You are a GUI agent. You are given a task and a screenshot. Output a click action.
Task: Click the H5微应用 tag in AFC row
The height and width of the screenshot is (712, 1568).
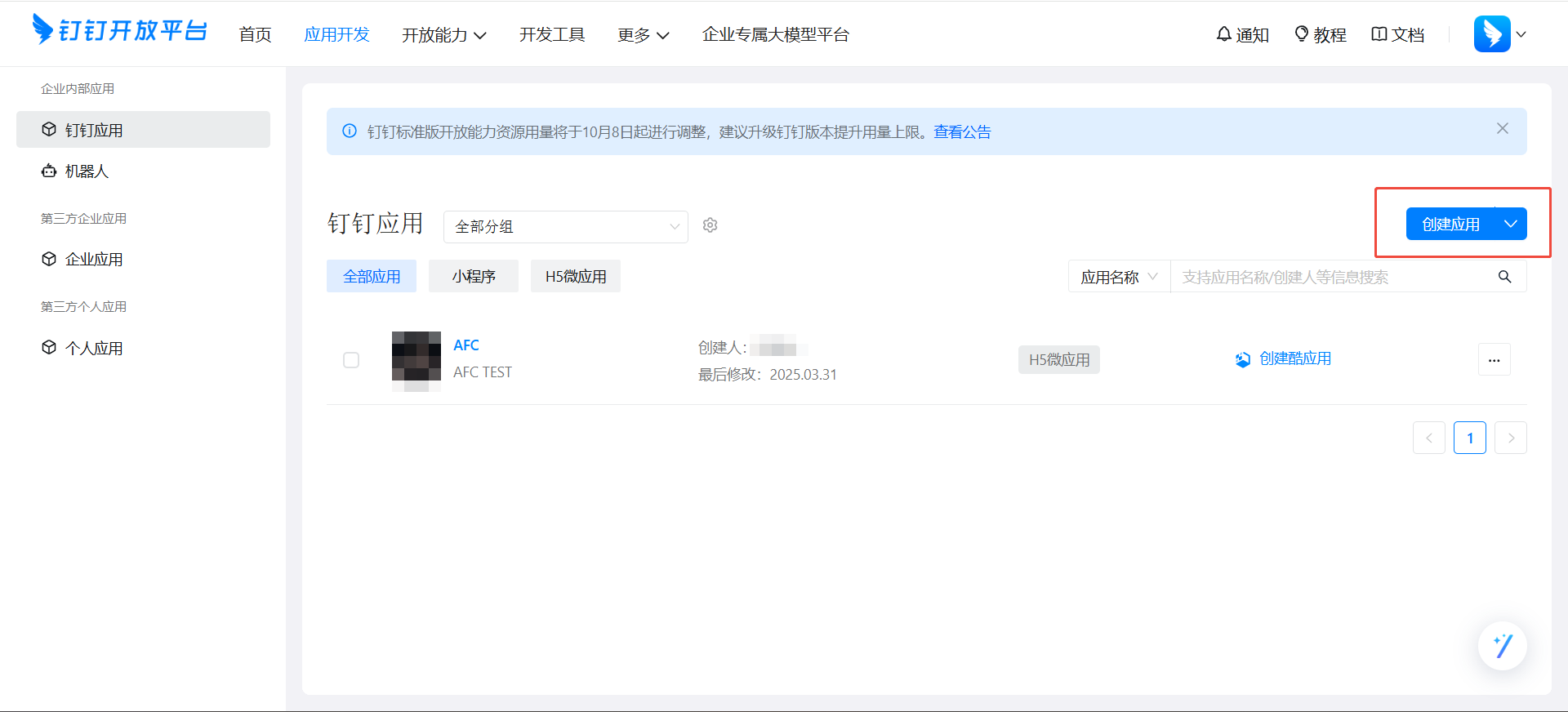pos(1059,359)
